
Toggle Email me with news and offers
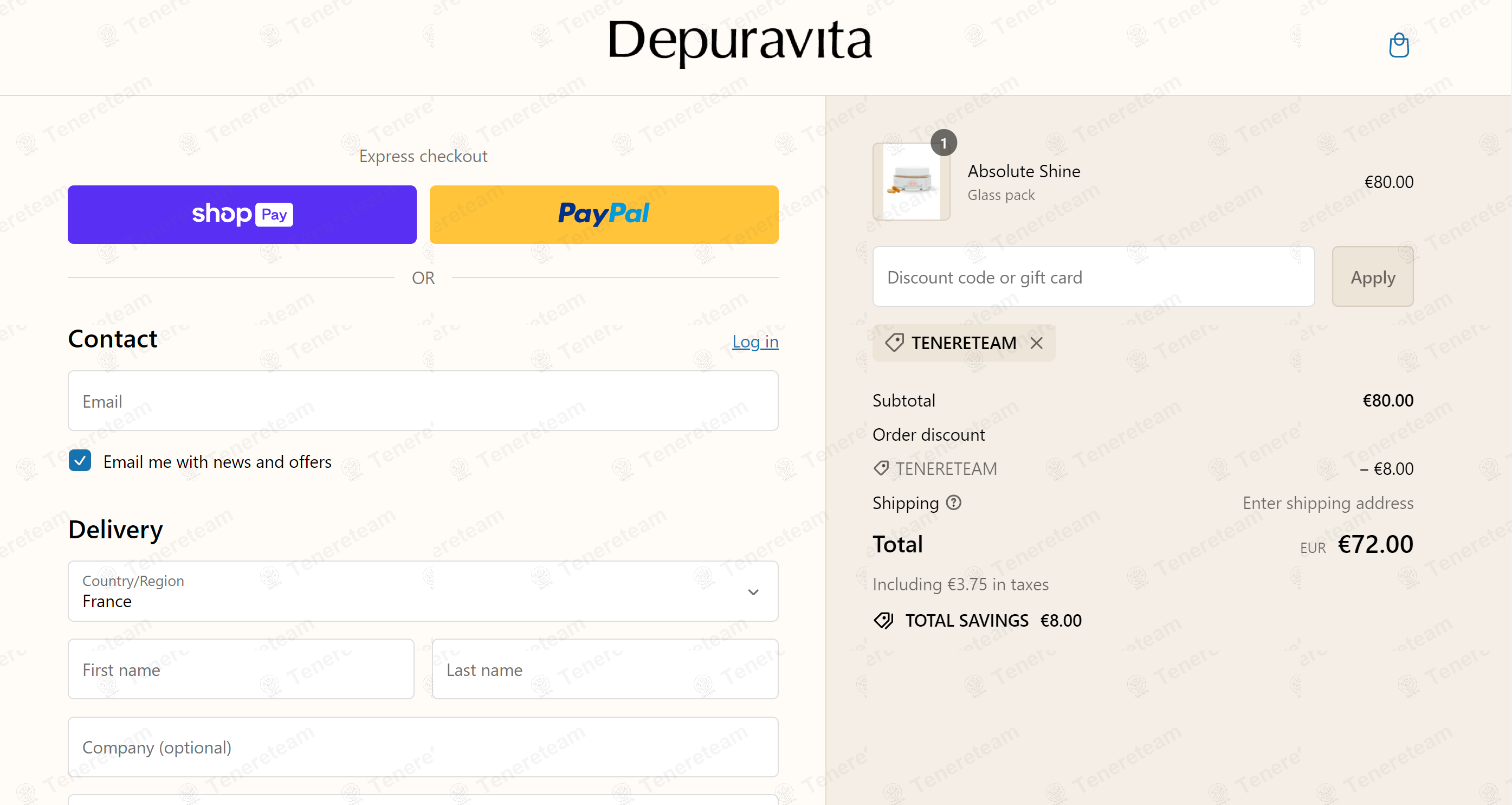(x=80, y=461)
